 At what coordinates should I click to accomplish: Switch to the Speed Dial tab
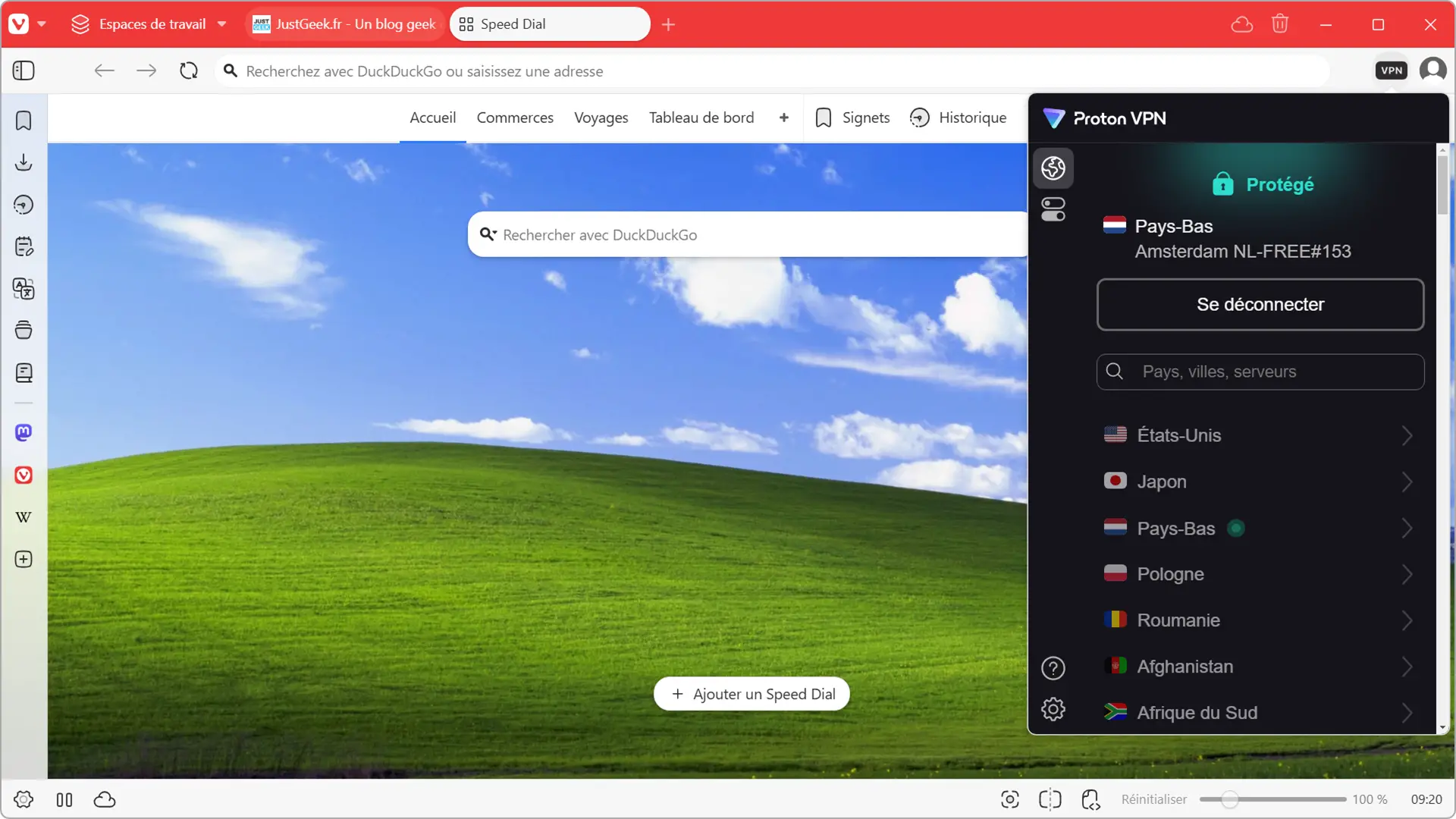[550, 24]
